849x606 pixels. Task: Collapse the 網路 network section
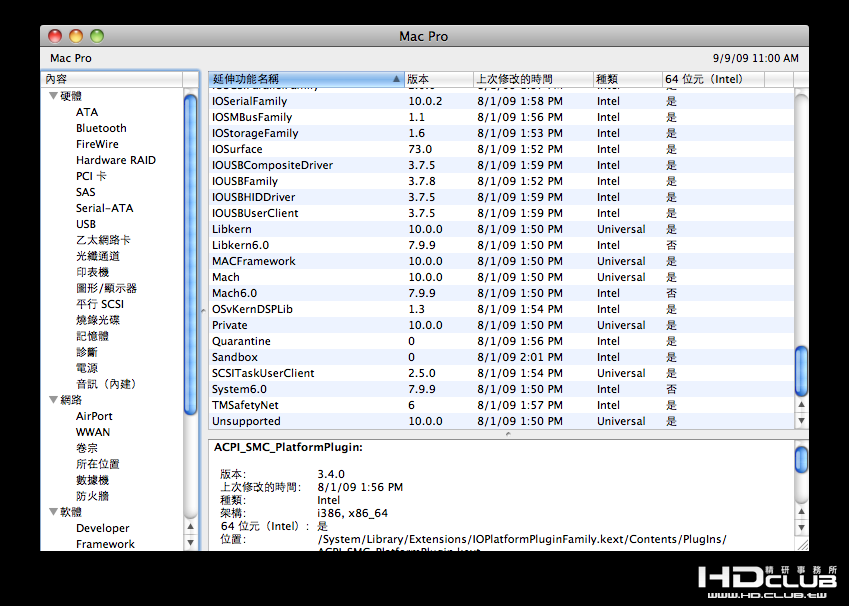point(53,400)
